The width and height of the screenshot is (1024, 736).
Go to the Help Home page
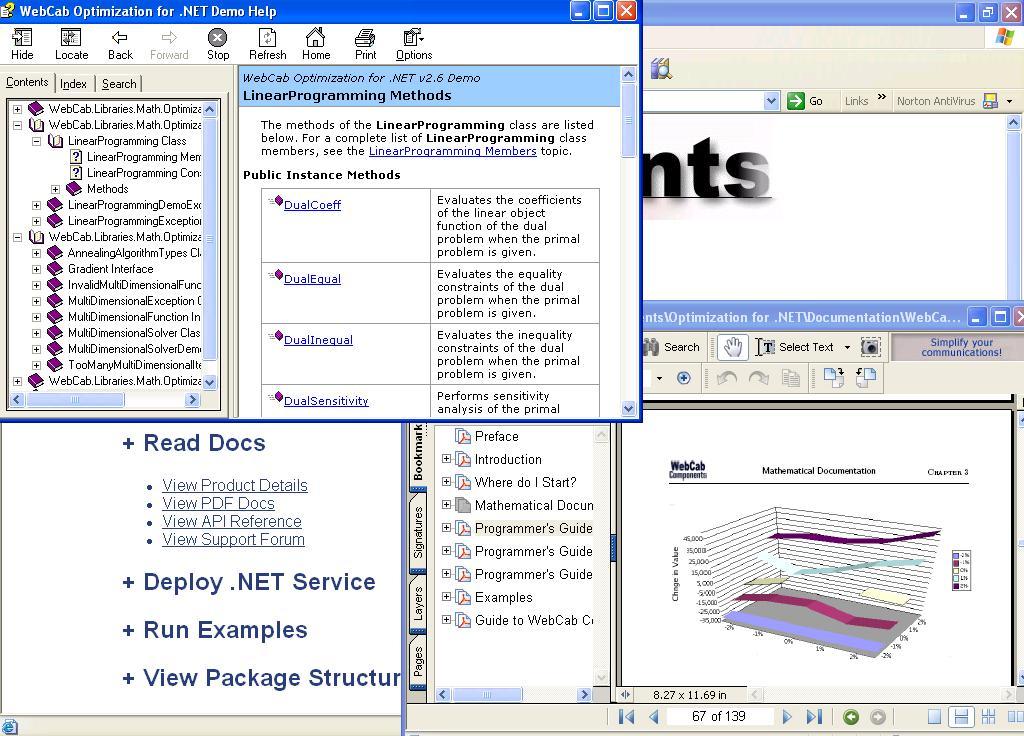tap(316, 44)
